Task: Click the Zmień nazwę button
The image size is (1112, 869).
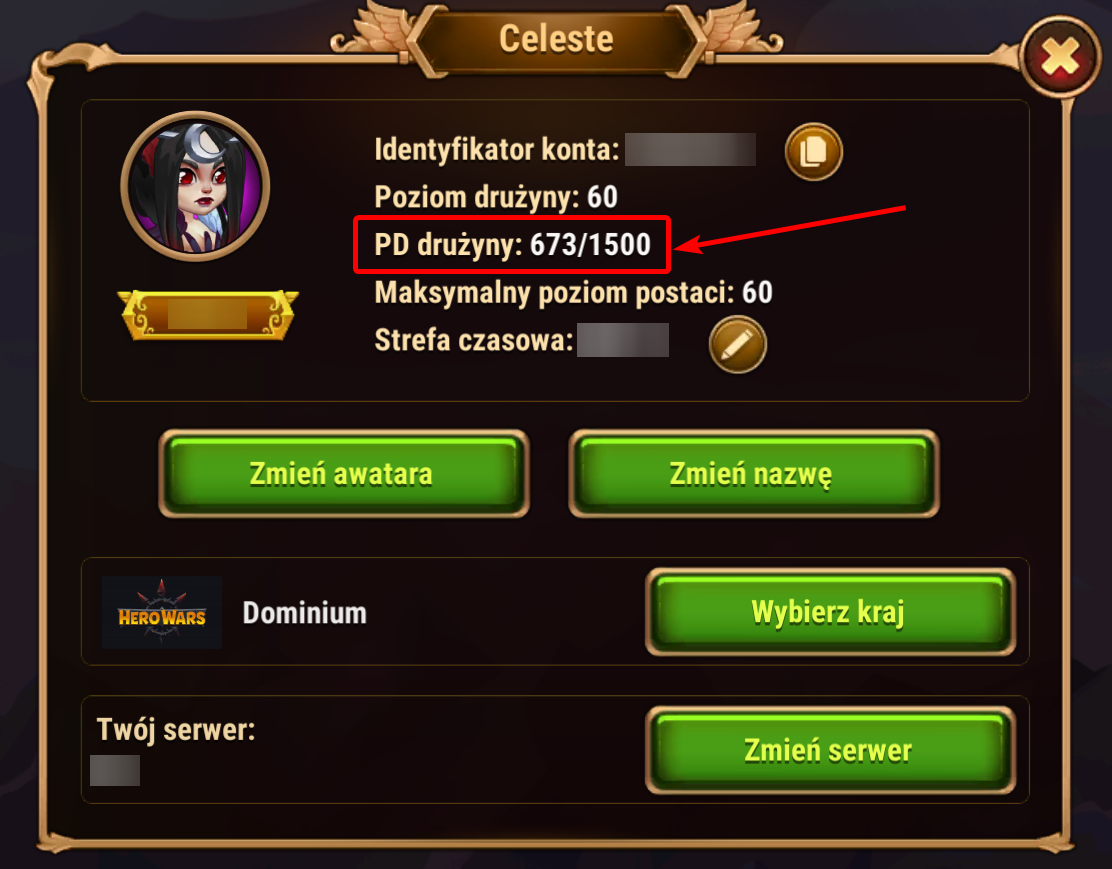Action: click(753, 473)
